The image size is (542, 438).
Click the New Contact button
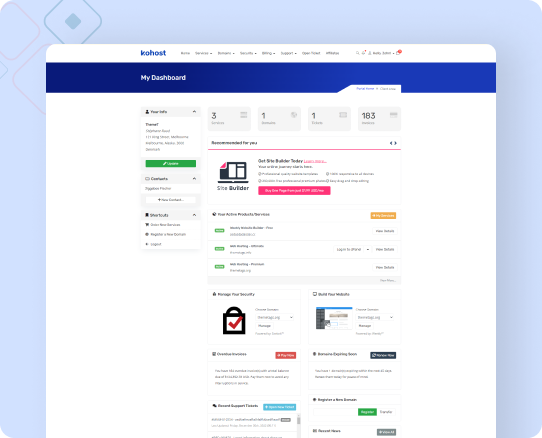click(171, 200)
